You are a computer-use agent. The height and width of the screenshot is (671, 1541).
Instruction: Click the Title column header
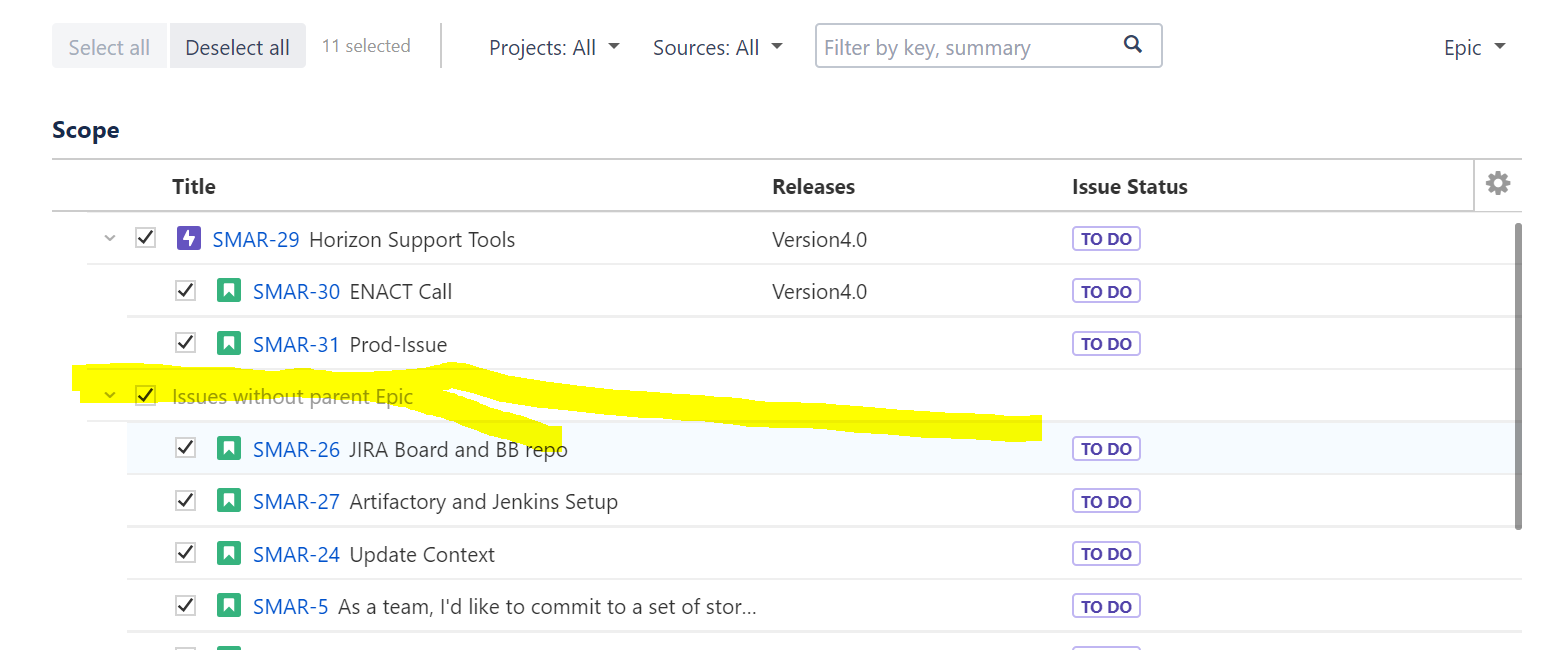[194, 186]
